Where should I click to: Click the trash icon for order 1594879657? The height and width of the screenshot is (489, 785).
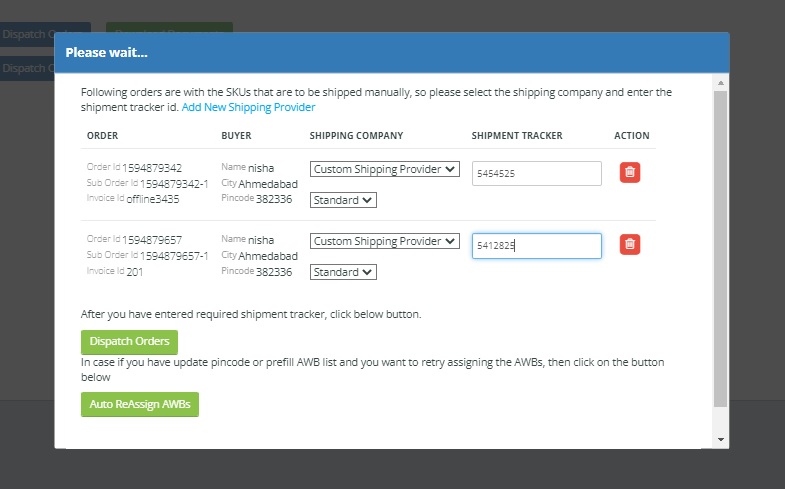pyautogui.click(x=629, y=244)
